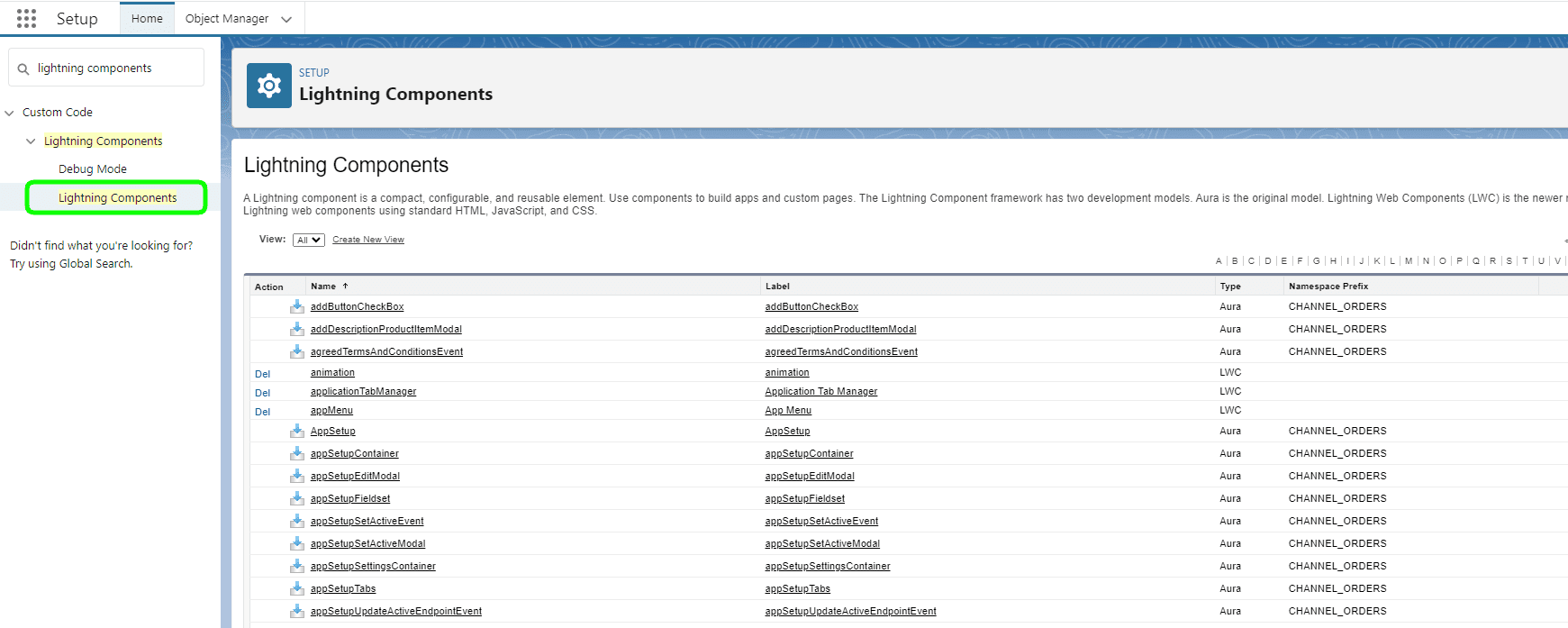Collapse the Custom Code tree section
1568x628 pixels.
10,113
